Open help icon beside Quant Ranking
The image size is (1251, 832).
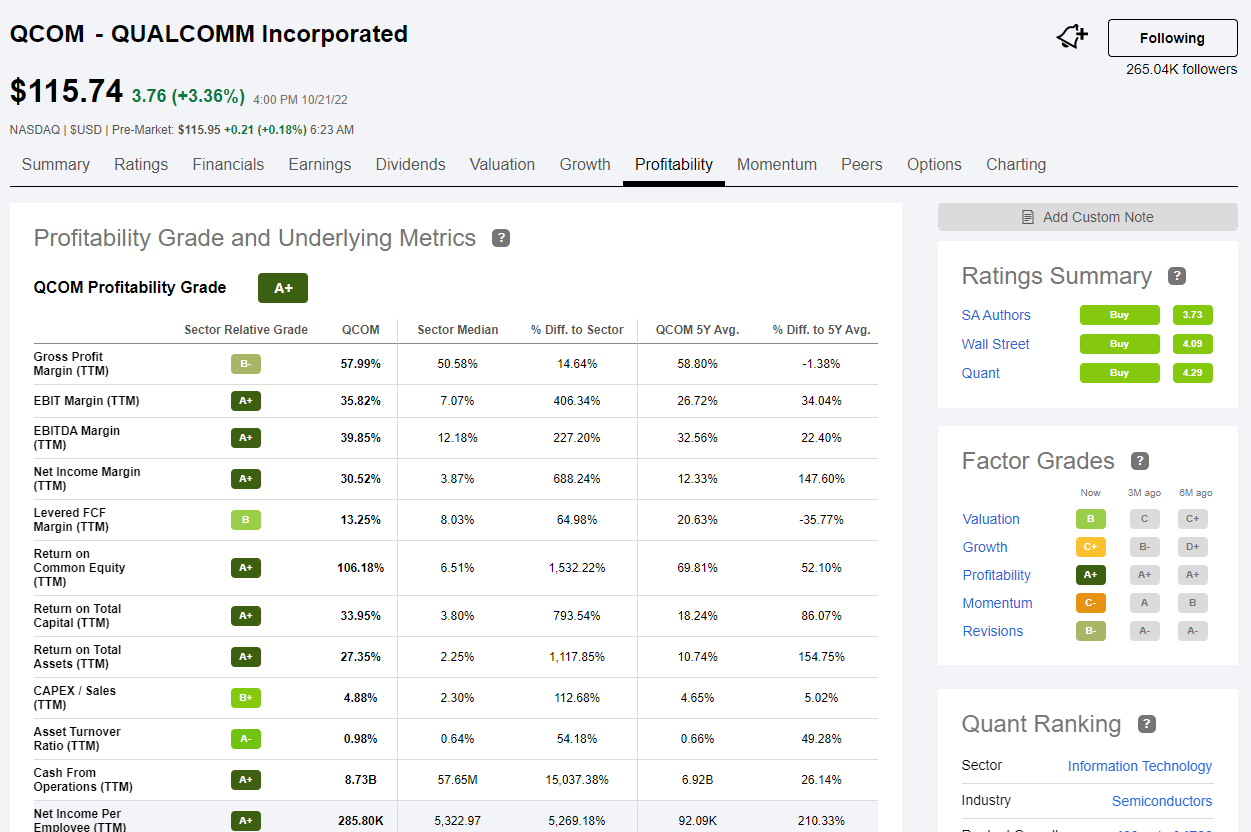pyautogui.click(x=1146, y=724)
